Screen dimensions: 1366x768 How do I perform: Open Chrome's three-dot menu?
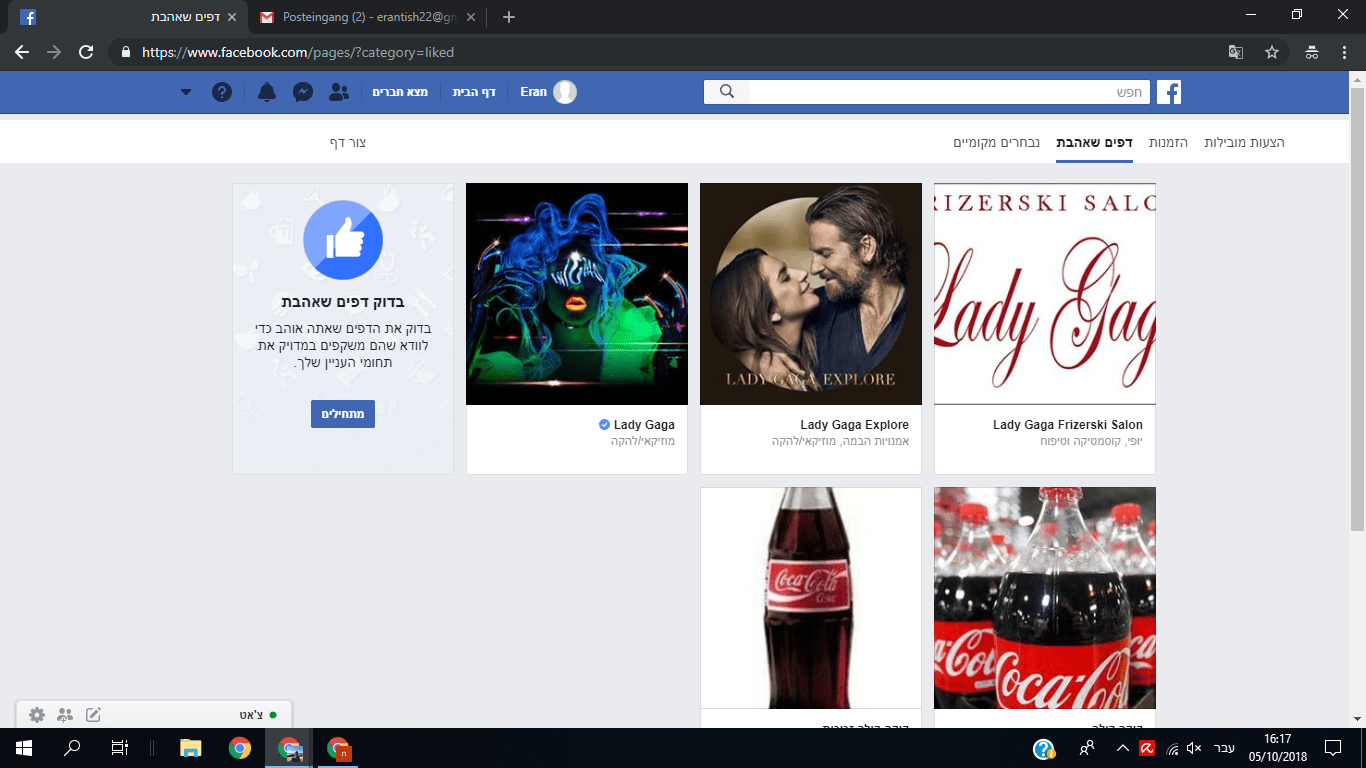tap(1343, 52)
